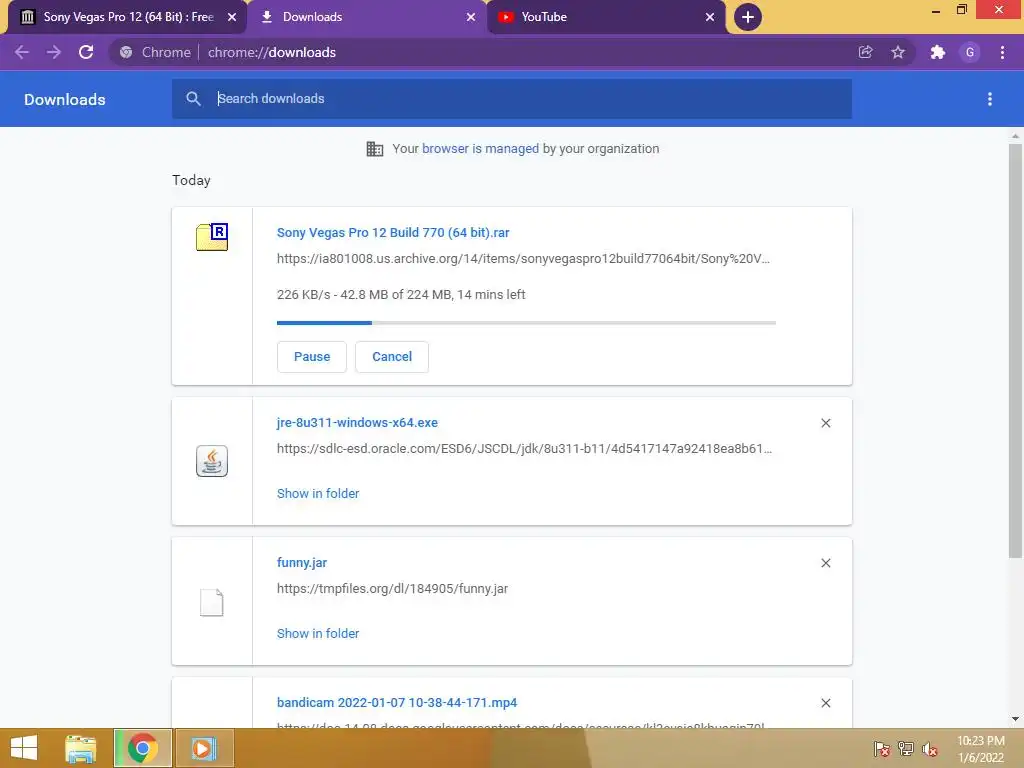Open Sony Vegas Pro 12 Build 770 rar link
Image resolution: width=1024 pixels, height=768 pixels.
(393, 232)
